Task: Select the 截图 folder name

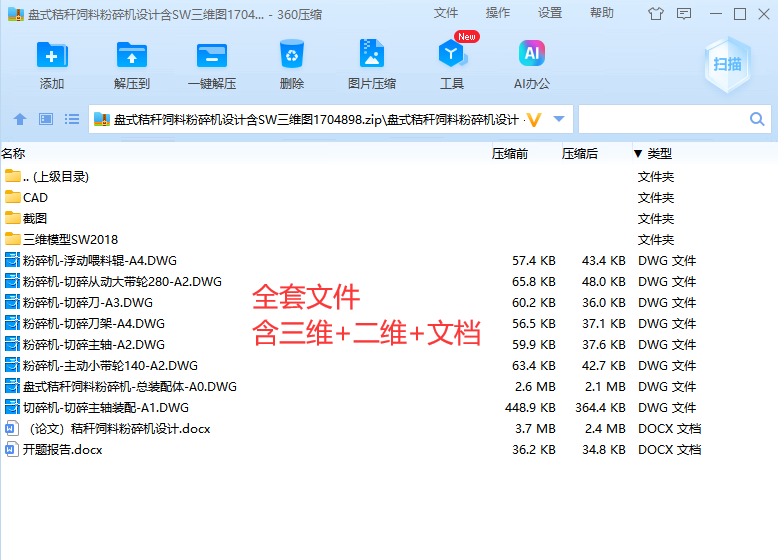Action: coord(35,218)
